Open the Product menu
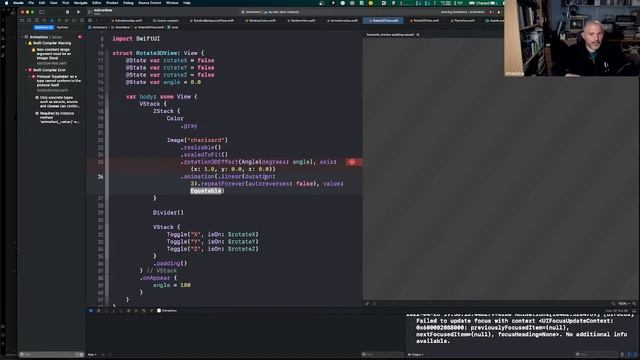Screen dimensions: 640x360 tap(112, 2)
